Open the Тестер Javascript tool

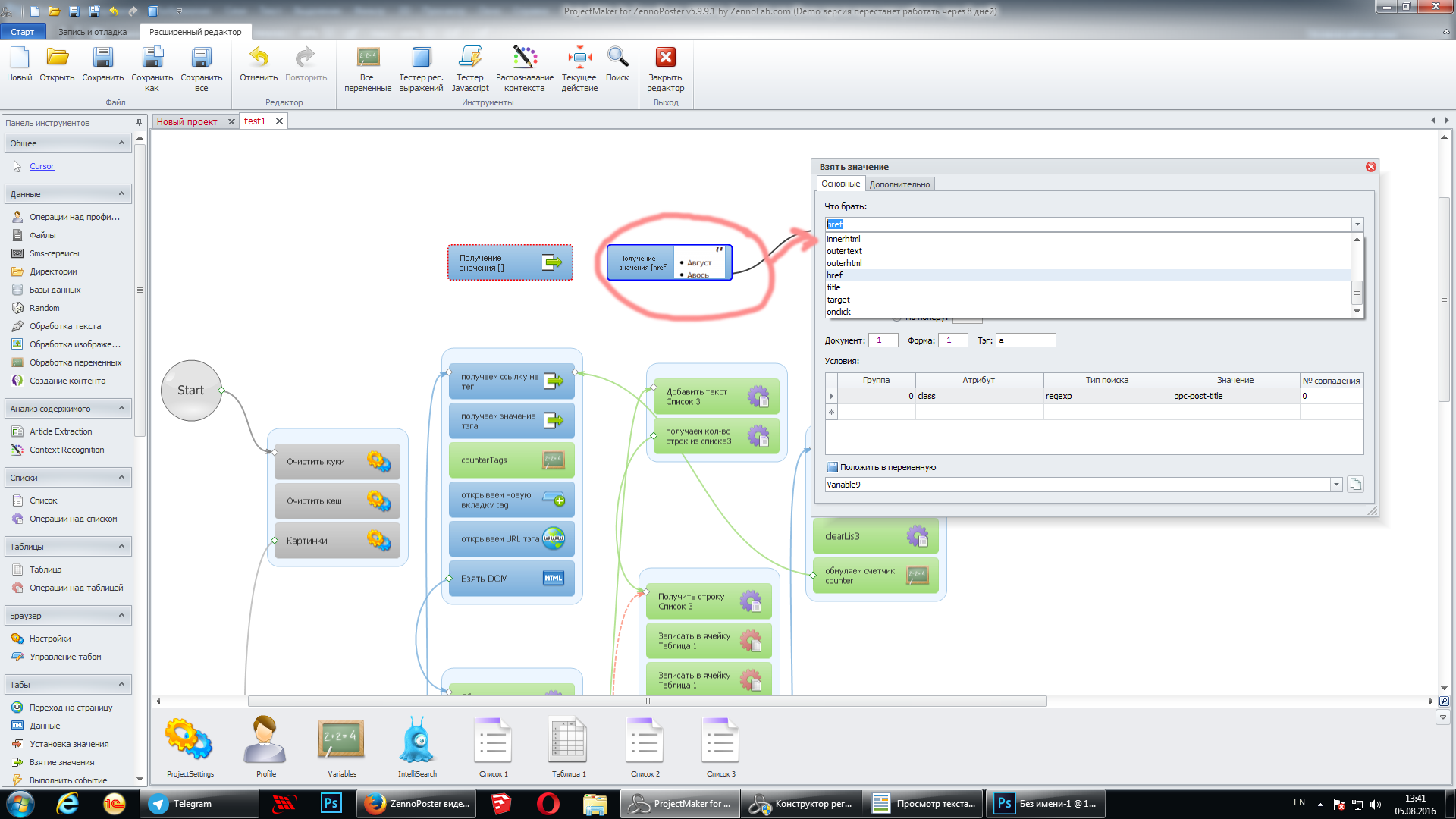click(x=470, y=58)
